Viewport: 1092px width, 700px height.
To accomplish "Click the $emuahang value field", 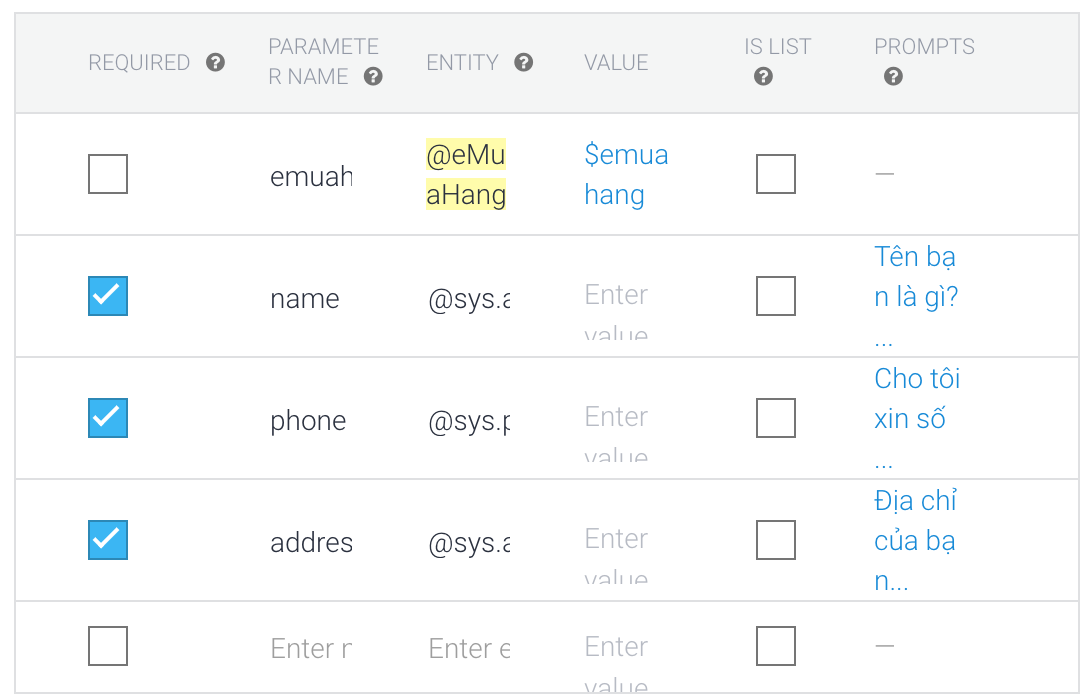I will (x=626, y=174).
